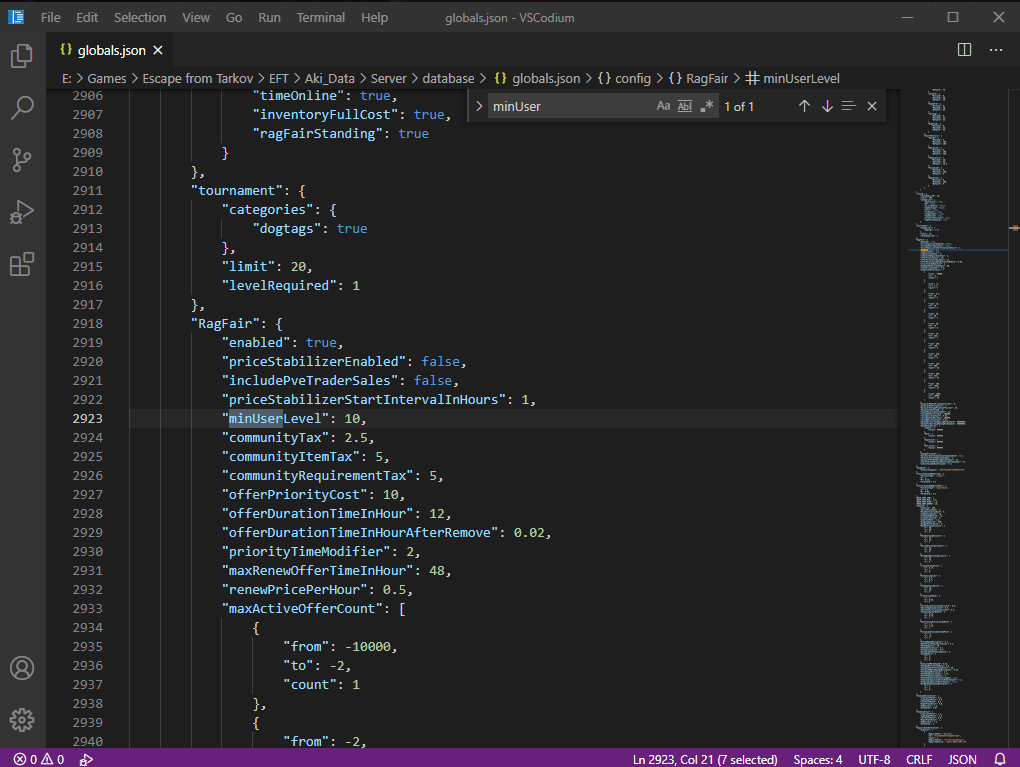1020x767 pixels.
Task: Split the editor to the right
Action: pos(964,50)
